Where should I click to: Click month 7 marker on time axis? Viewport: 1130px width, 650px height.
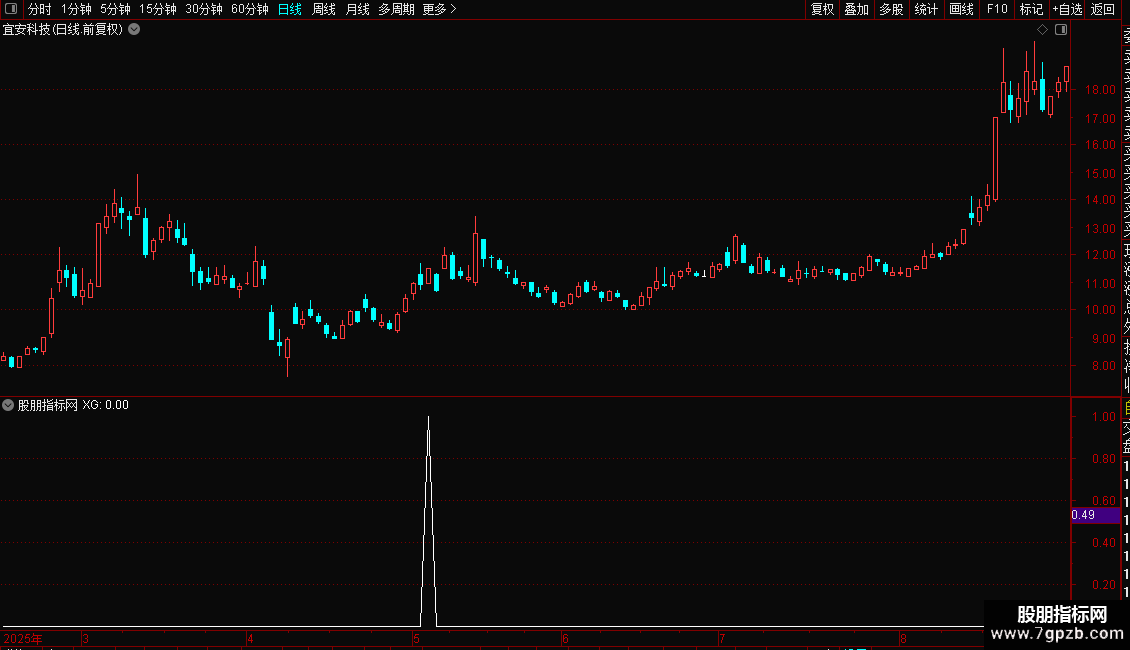[x=721, y=638]
